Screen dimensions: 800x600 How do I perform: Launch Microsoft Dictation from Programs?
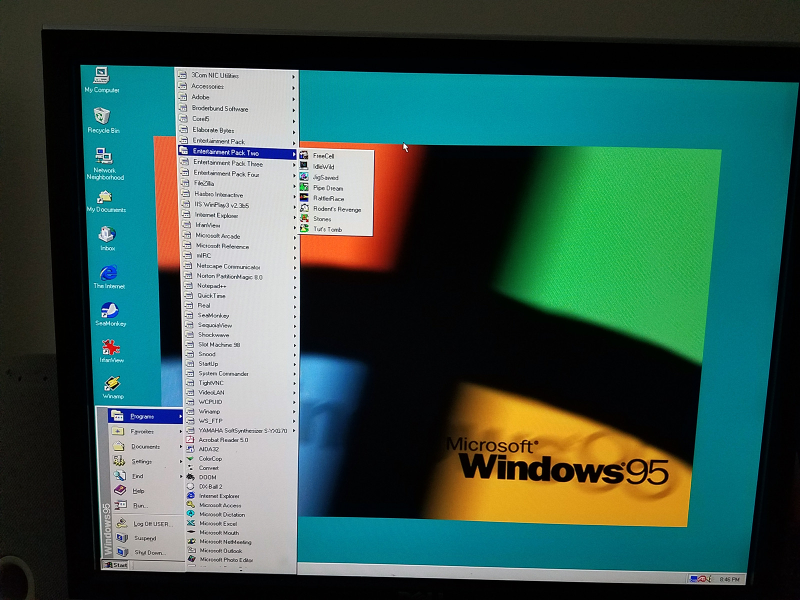pyautogui.click(x=240, y=514)
